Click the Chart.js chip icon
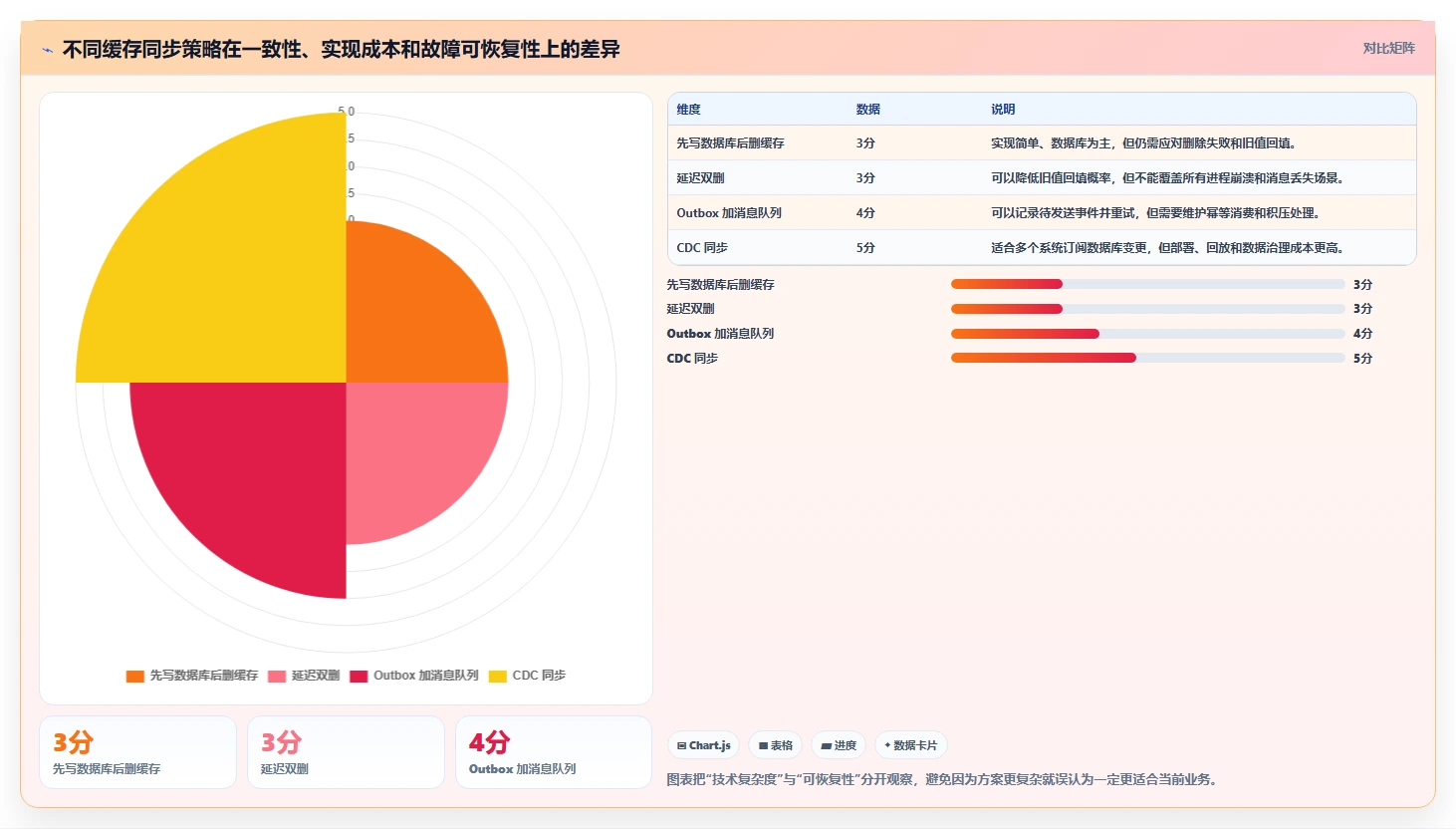Image resolution: width=1456 pixels, height=829 pixels. tap(681, 745)
